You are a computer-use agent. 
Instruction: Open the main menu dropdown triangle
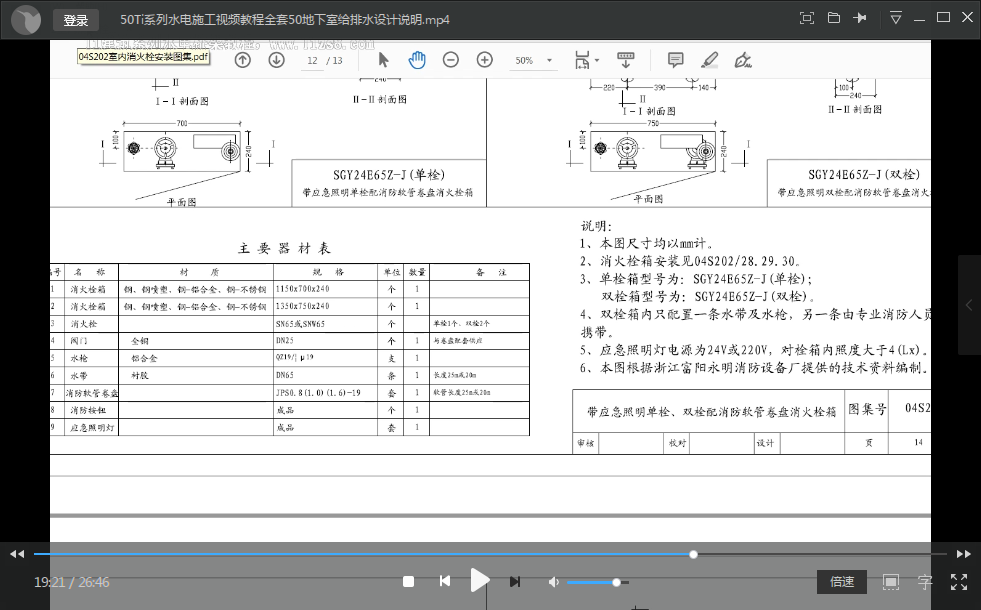click(896, 18)
